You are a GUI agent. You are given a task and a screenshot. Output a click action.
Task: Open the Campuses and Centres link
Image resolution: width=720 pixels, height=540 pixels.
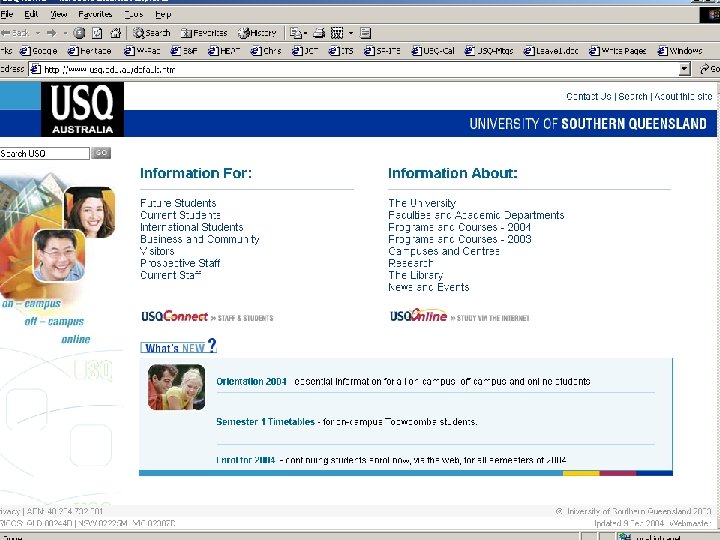444,251
